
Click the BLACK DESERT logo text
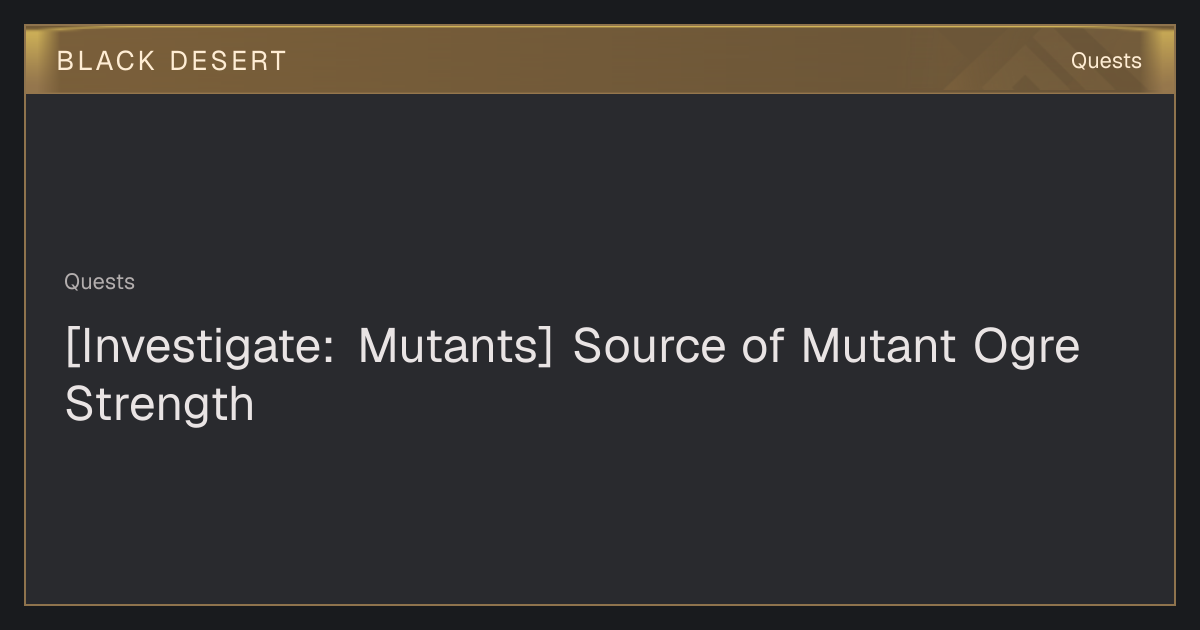(172, 61)
